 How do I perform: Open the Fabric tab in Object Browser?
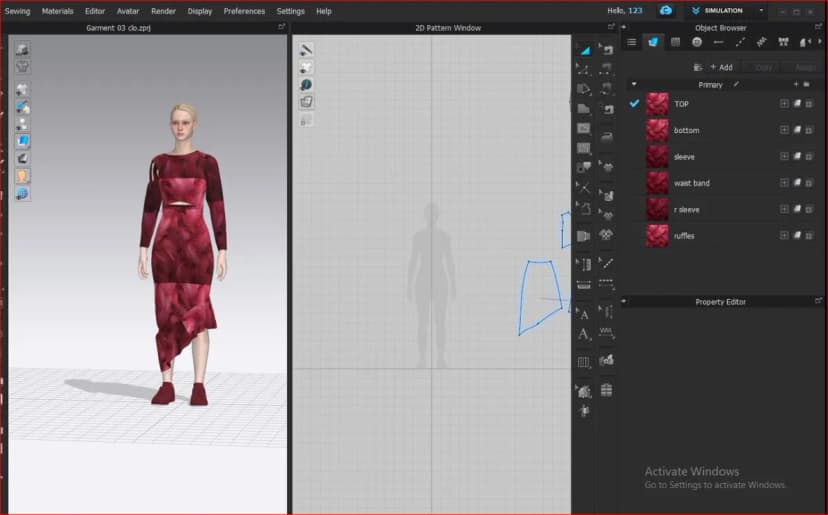coord(653,42)
